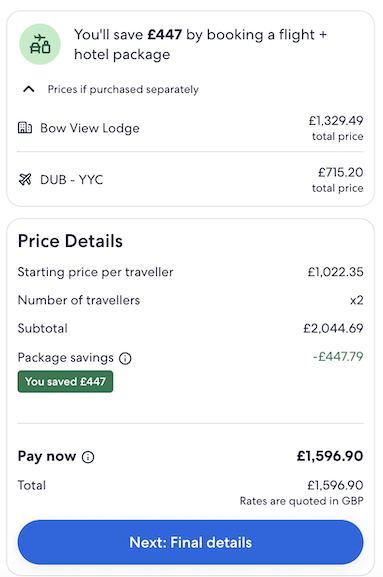Click the Price Details heading
383x577 pixels.
[70, 241]
